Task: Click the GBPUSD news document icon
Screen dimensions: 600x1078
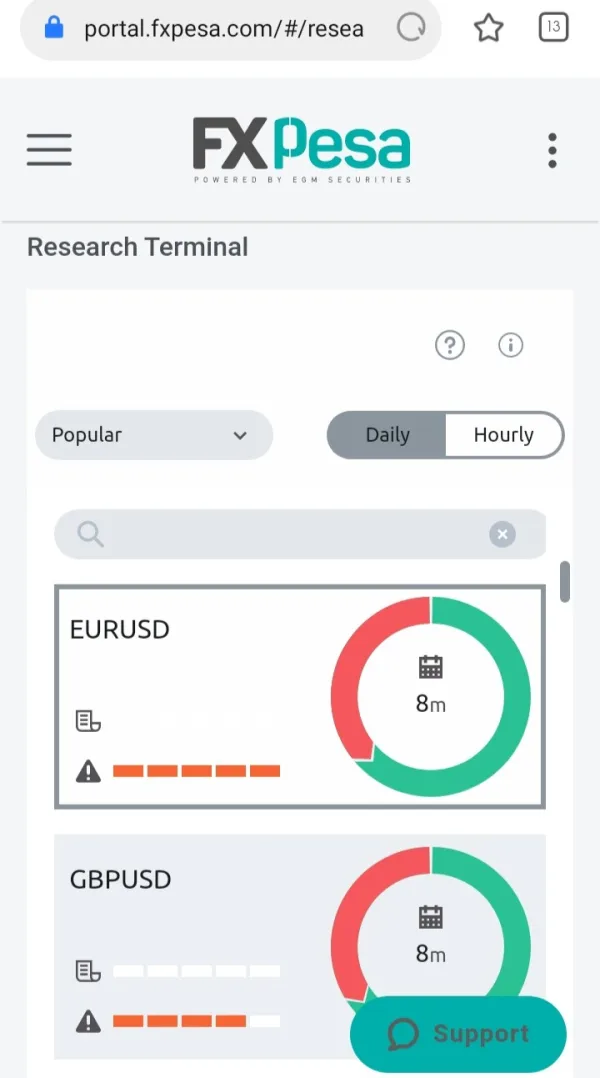Action: (88, 971)
